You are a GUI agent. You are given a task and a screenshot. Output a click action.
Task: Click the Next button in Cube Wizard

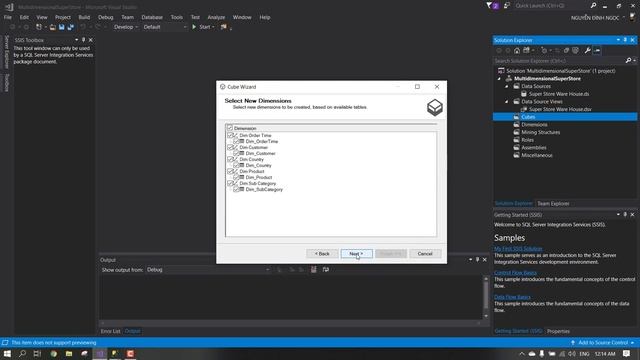[356, 253]
